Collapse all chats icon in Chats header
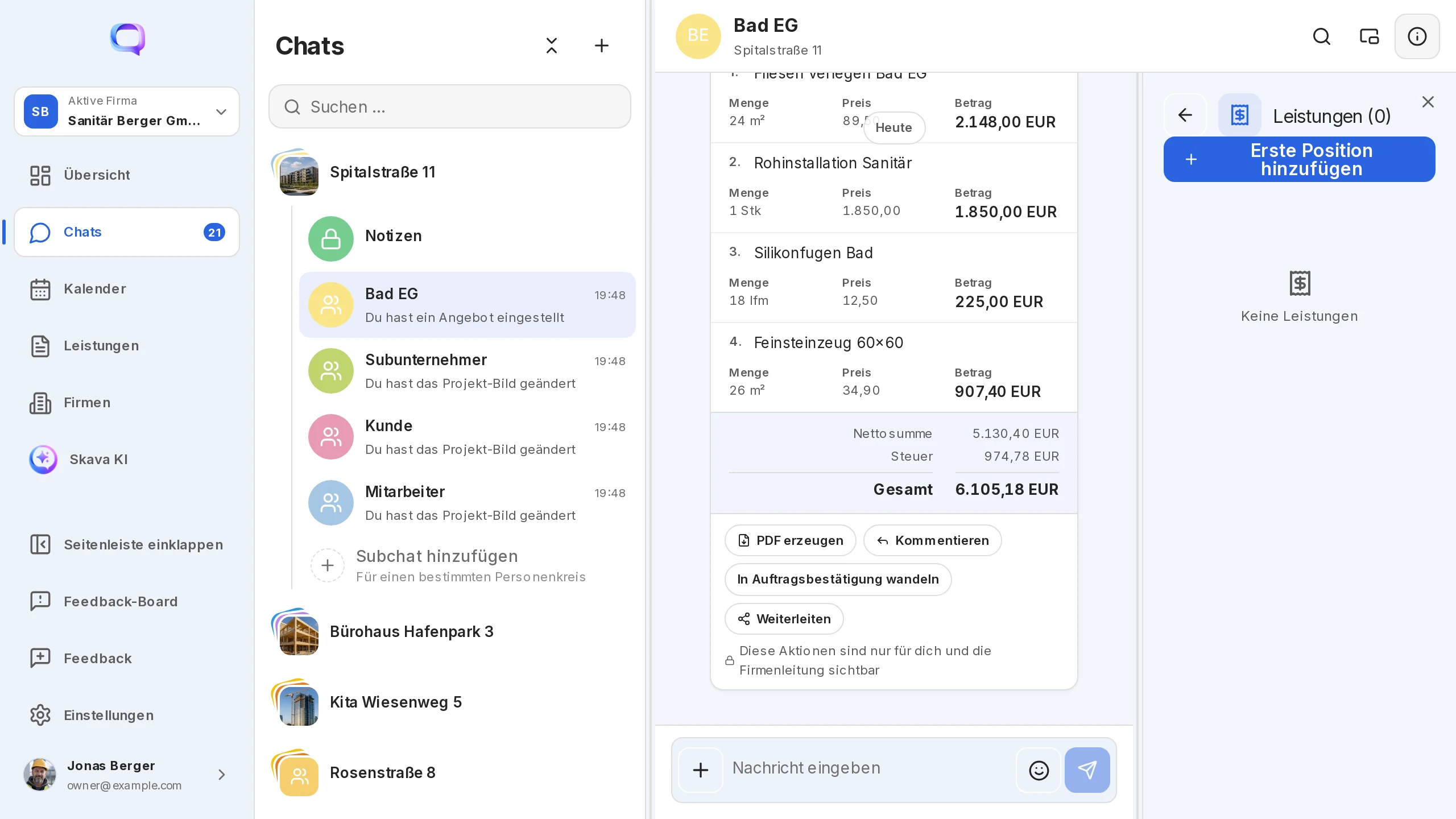The height and width of the screenshot is (819, 1456). pyautogui.click(x=551, y=45)
